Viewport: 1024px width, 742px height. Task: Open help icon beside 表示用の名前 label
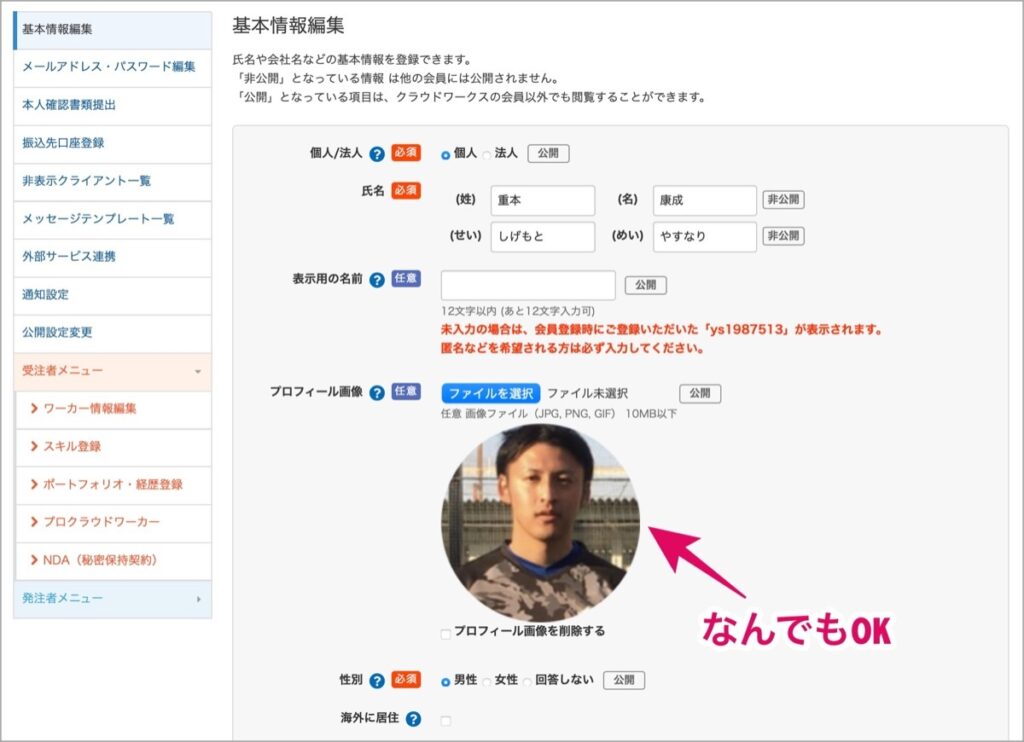tap(377, 280)
